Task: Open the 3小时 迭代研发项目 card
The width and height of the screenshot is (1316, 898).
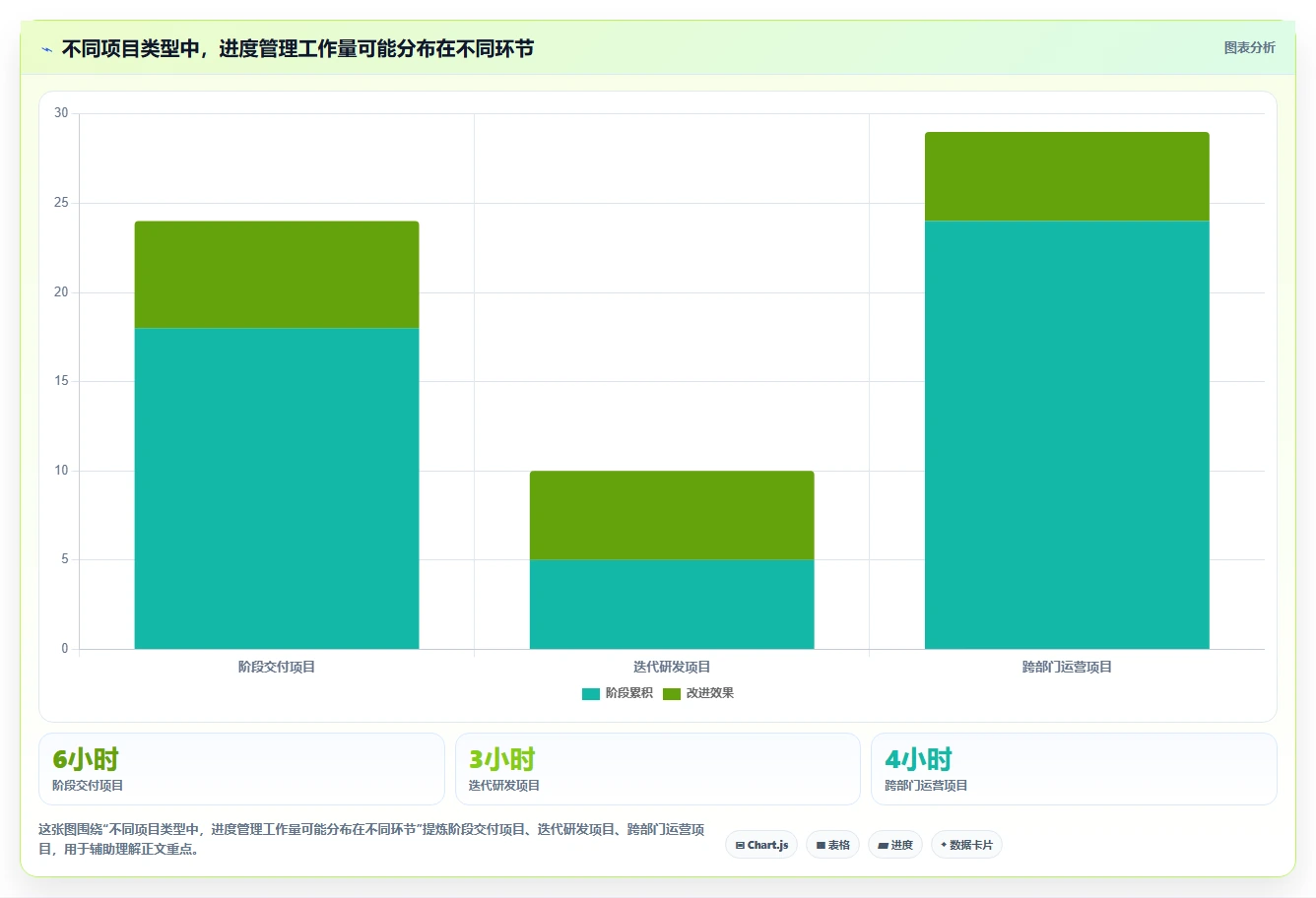Action: click(x=658, y=769)
